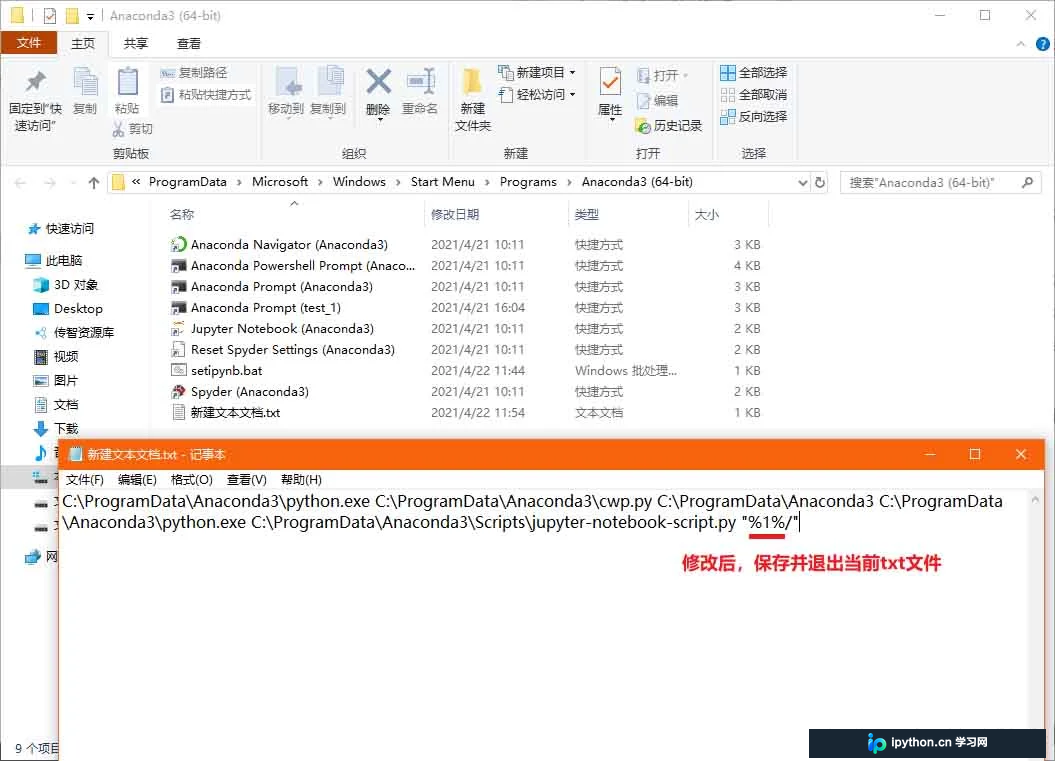1055x761 pixels.
Task: Select Anaconda Navigator (Anaconda3) shortcut
Action: click(x=289, y=245)
